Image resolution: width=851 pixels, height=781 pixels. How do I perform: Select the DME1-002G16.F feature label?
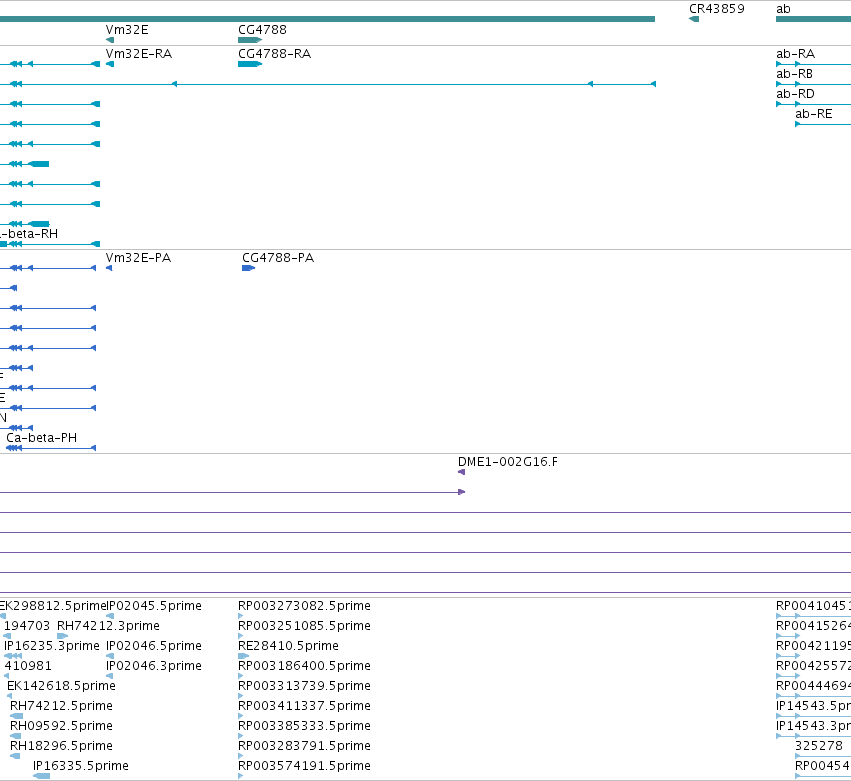click(x=508, y=462)
